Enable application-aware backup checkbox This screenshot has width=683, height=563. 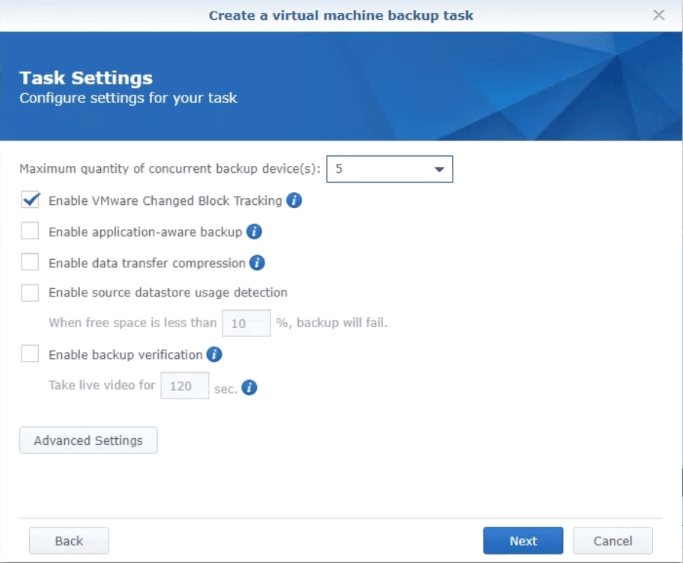click(x=30, y=231)
